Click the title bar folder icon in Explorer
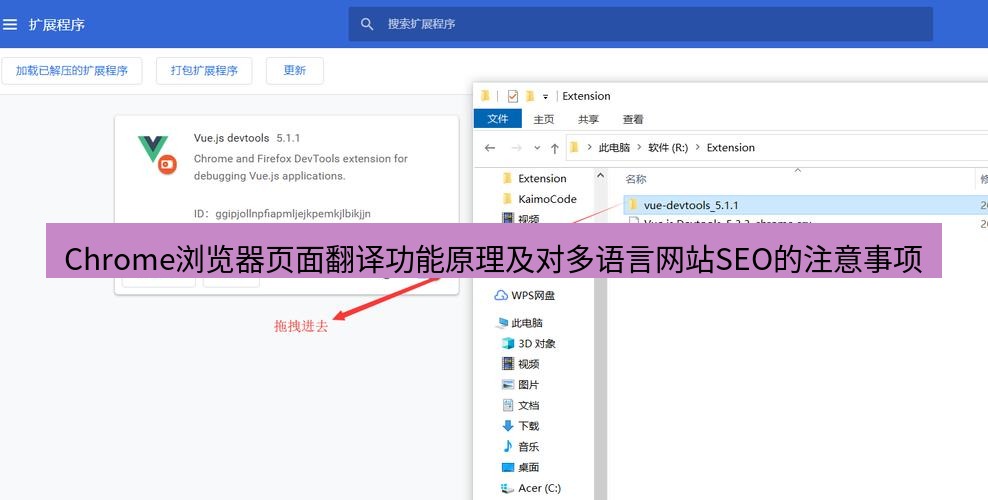Screen dimensions: 988x500 point(485,96)
